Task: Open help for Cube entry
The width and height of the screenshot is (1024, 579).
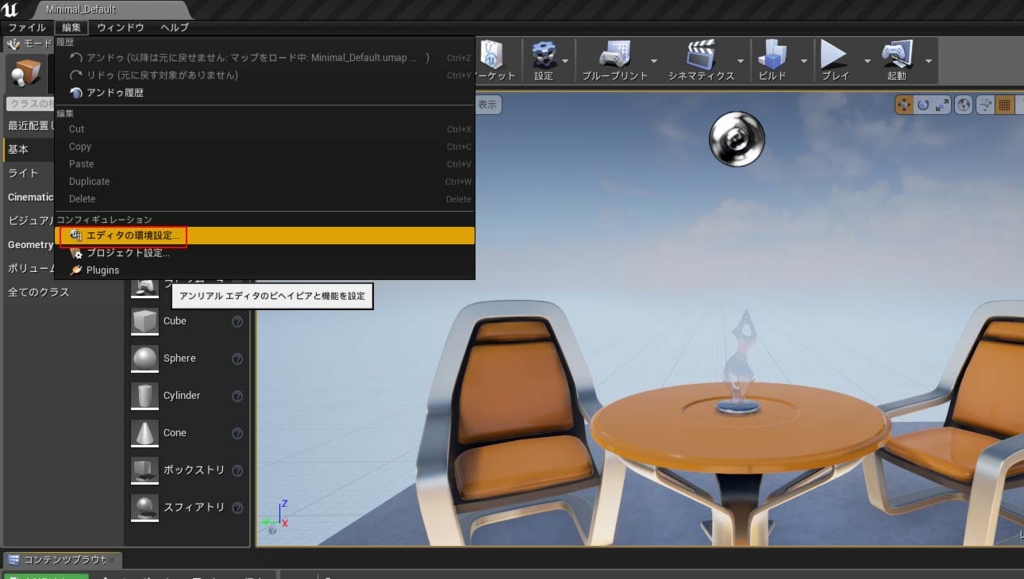Action: pos(237,321)
